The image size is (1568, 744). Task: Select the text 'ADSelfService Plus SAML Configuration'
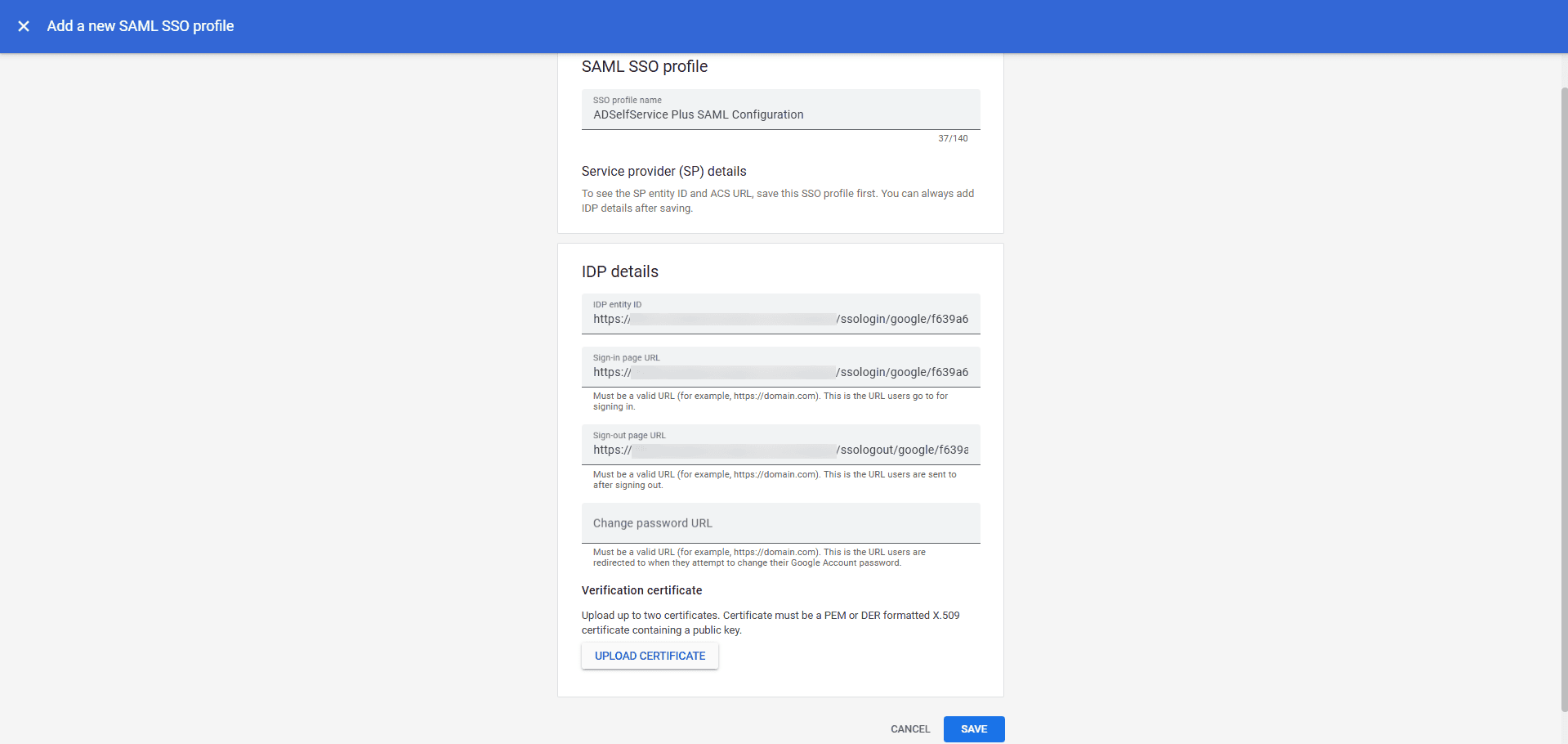point(698,114)
